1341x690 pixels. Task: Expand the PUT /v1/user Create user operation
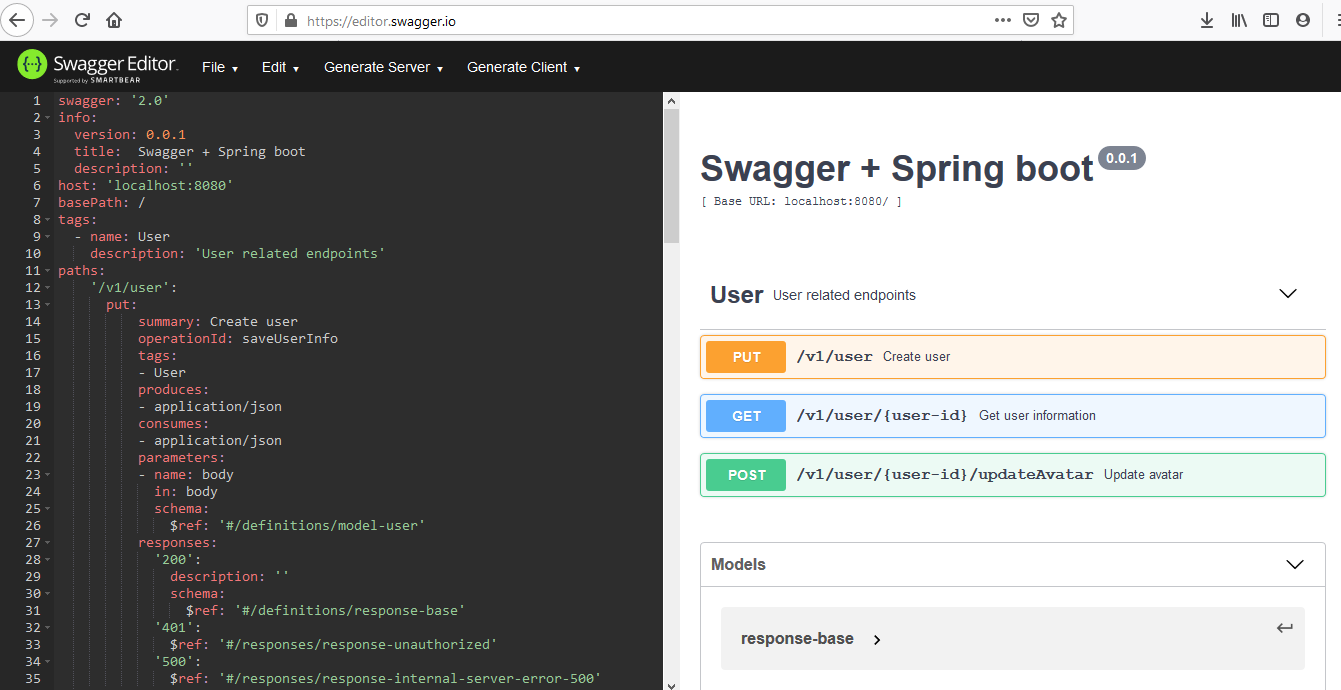[1012, 357]
